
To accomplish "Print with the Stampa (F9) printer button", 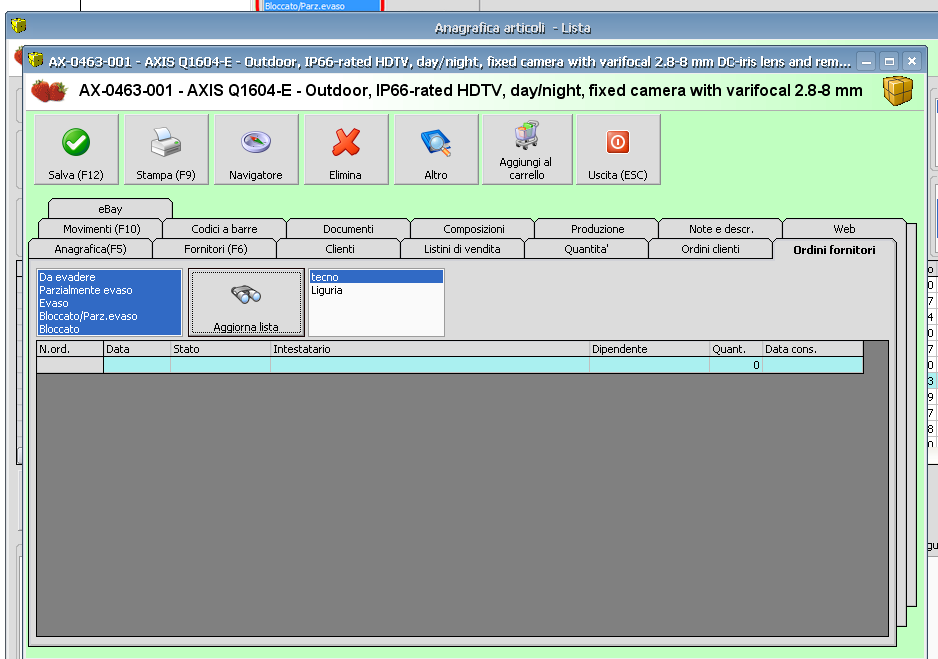I will pos(166,150).
